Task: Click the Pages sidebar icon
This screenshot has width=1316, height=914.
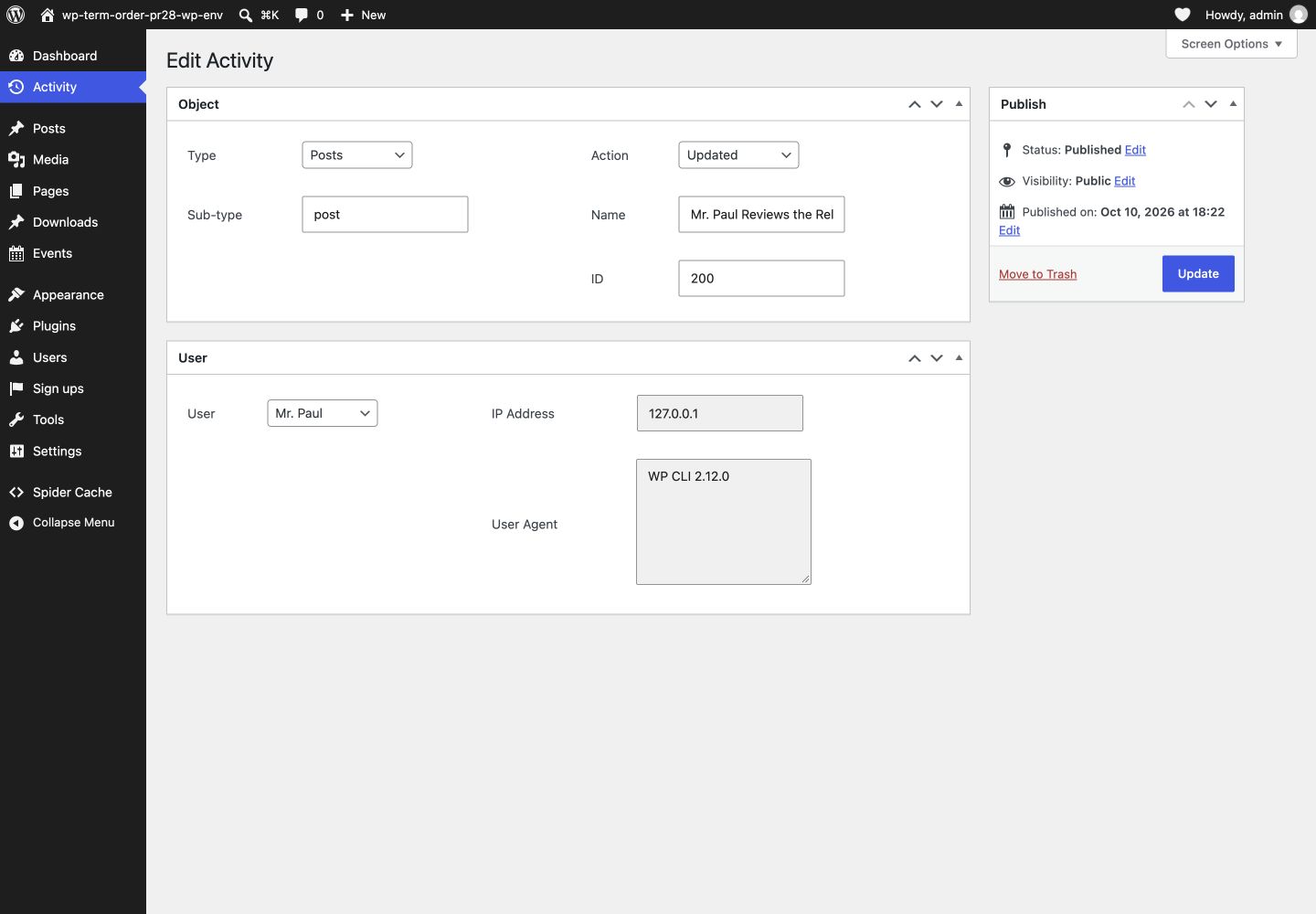Action: [16, 191]
